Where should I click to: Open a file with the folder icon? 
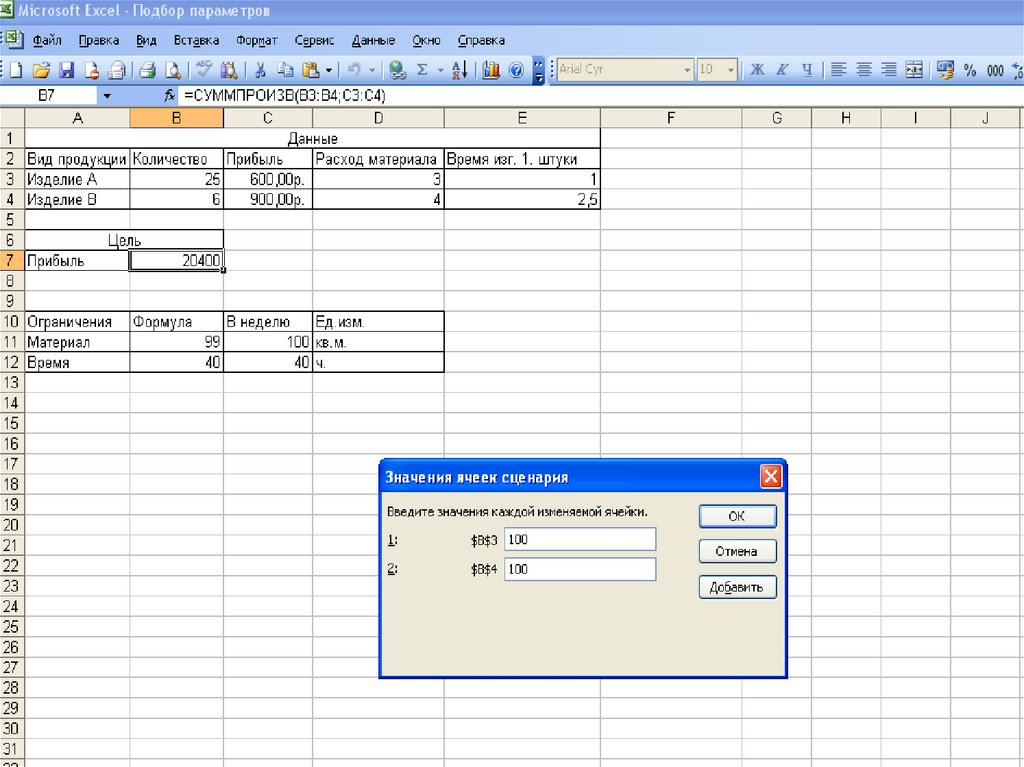(41, 70)
